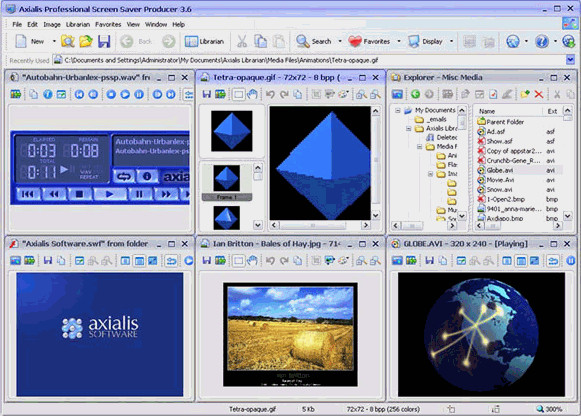Viewport: 581px width, 416px height.
Task: Select the hand pan tool in Tetra-opaque window
Action: [x=252, y=94]
